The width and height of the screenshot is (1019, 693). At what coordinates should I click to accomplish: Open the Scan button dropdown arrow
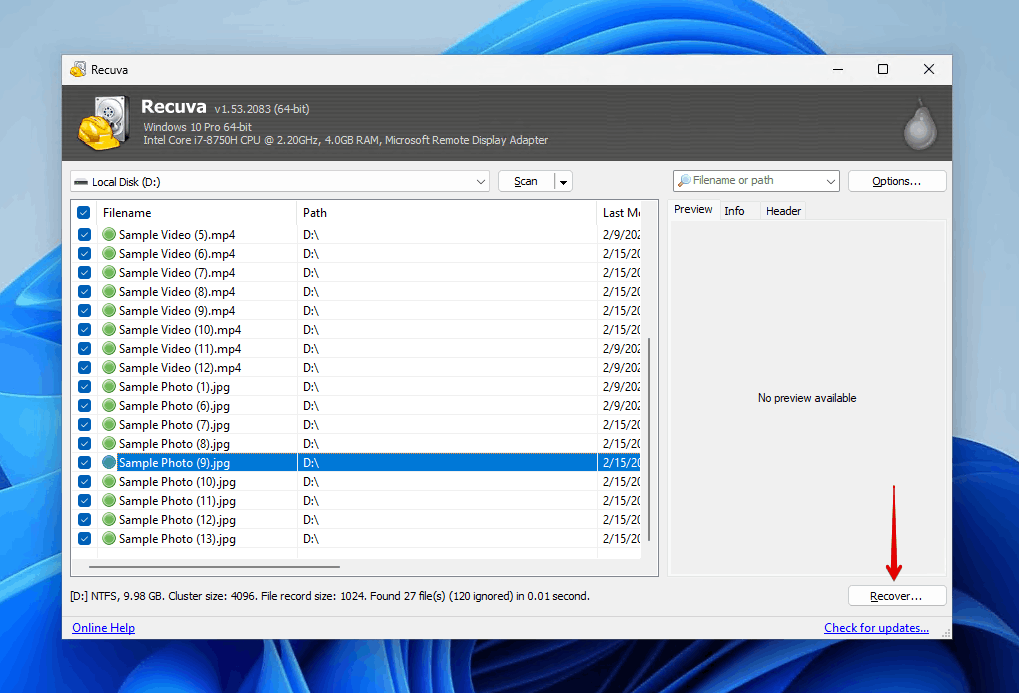563,181
